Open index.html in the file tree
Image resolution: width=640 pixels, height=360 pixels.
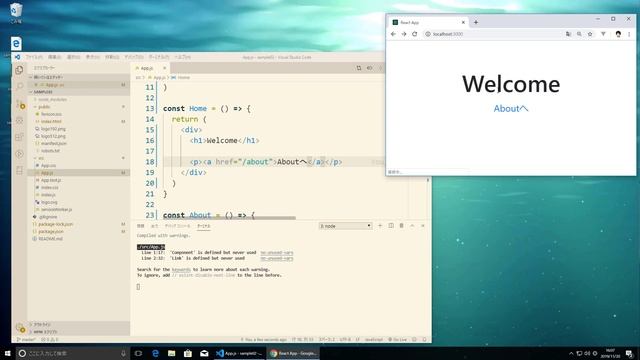tap(51, 121)
